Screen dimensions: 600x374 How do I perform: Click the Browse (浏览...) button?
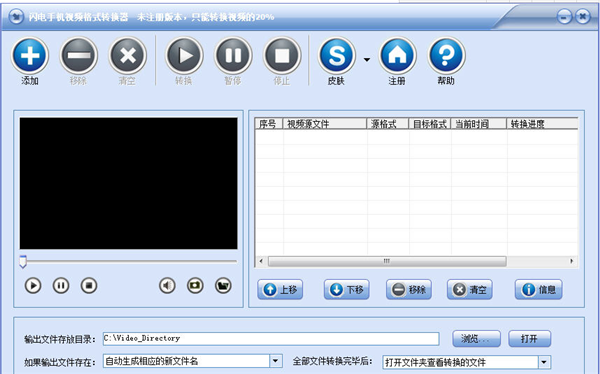pos(476,339)
